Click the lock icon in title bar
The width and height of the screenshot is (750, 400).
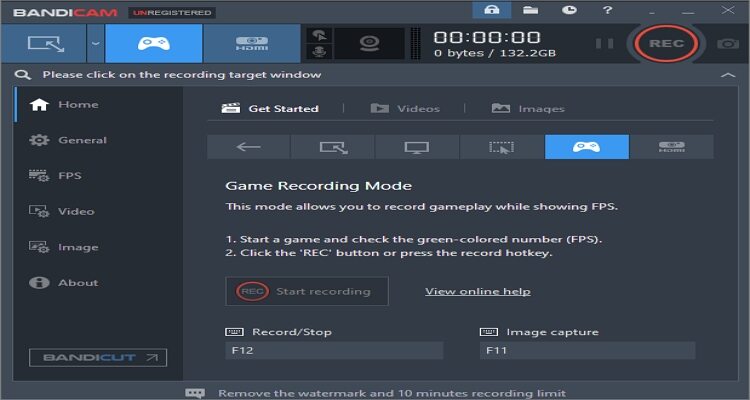pos(492,10)
